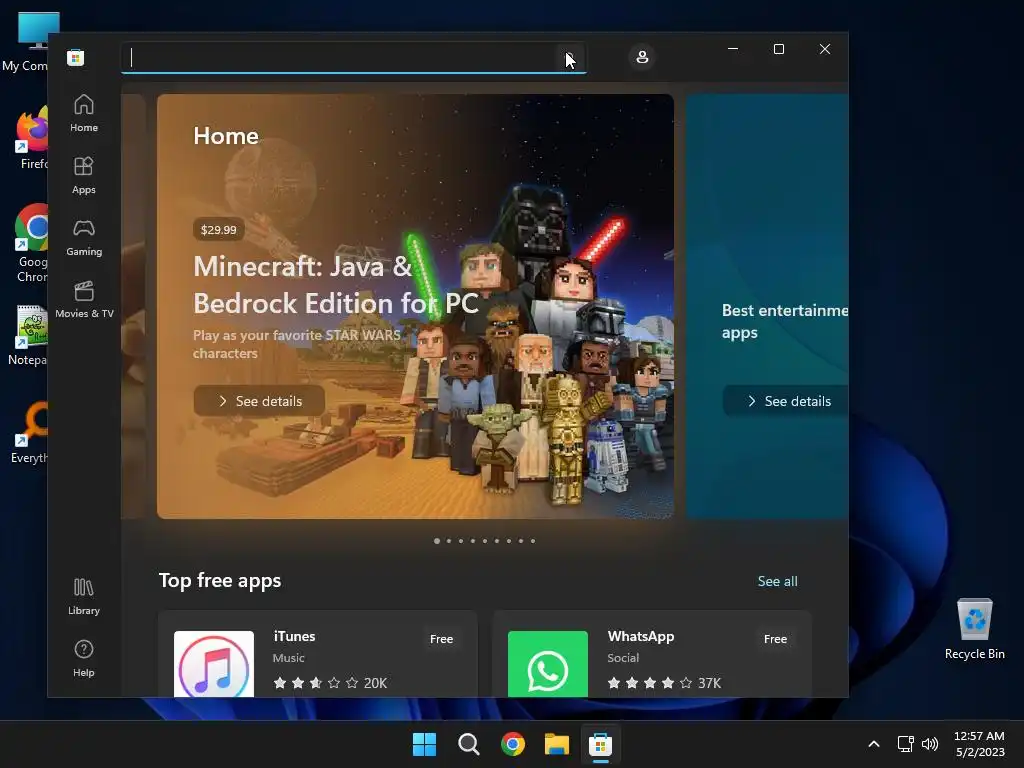Select the last carousel page dot
This screenshot has width=1024, height=768.
(x=533, y=541)
